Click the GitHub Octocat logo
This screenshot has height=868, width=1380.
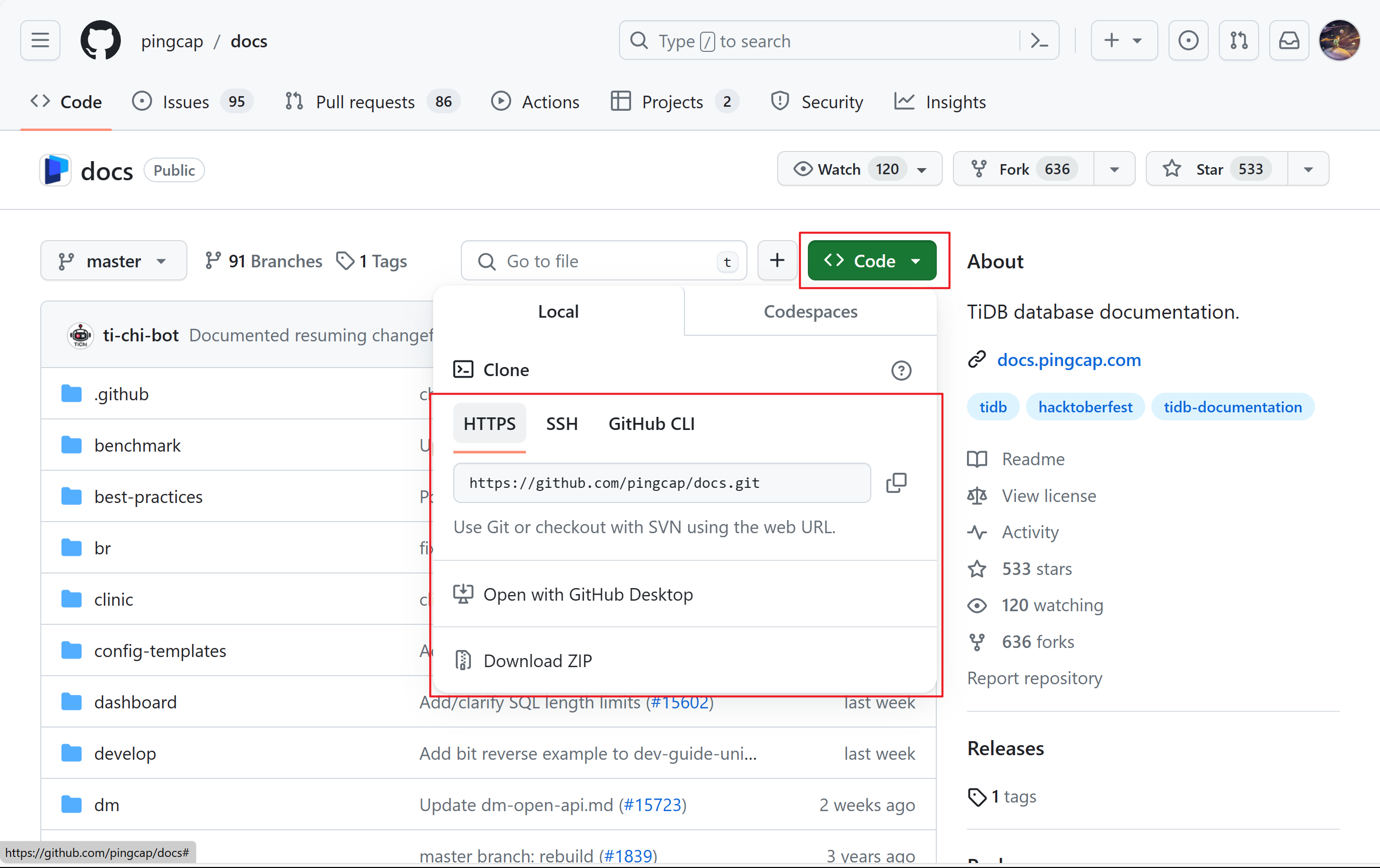tap(100, 41)
